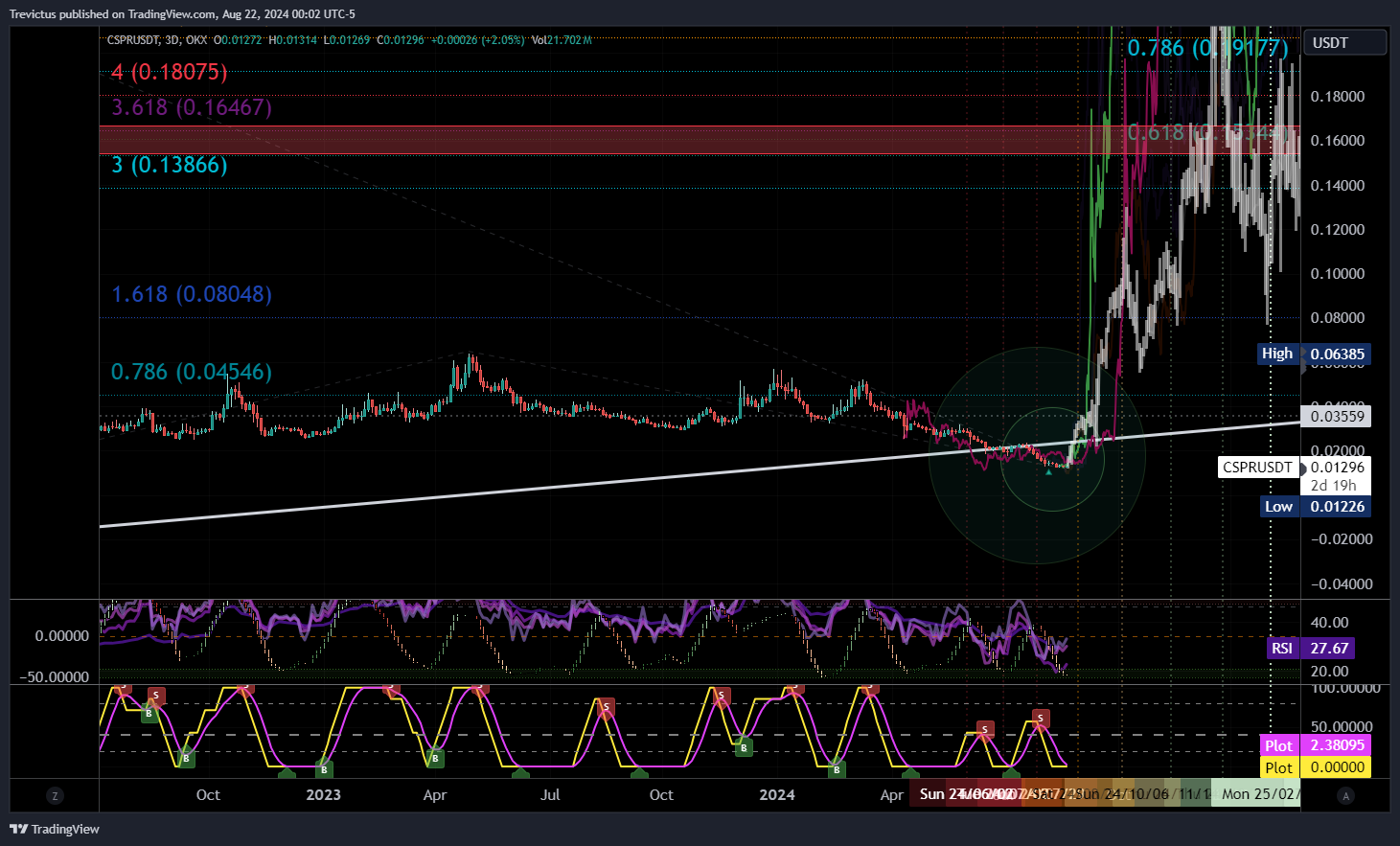1400x846 pixels.
Task: Click the CSPRUSDT symbol in the chart header
Action: [132, 40]
